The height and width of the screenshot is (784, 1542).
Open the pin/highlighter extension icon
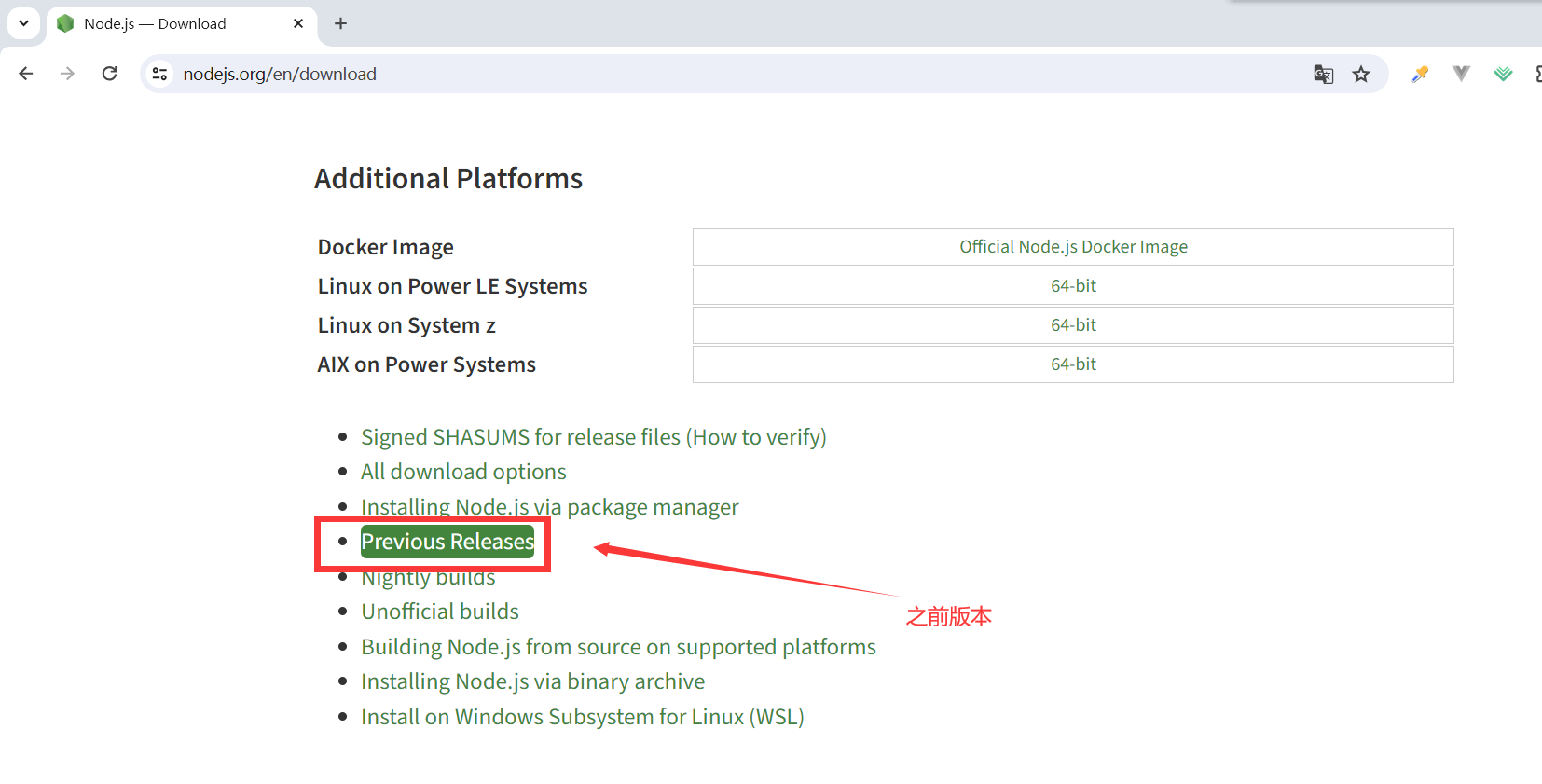[1420, 74]
